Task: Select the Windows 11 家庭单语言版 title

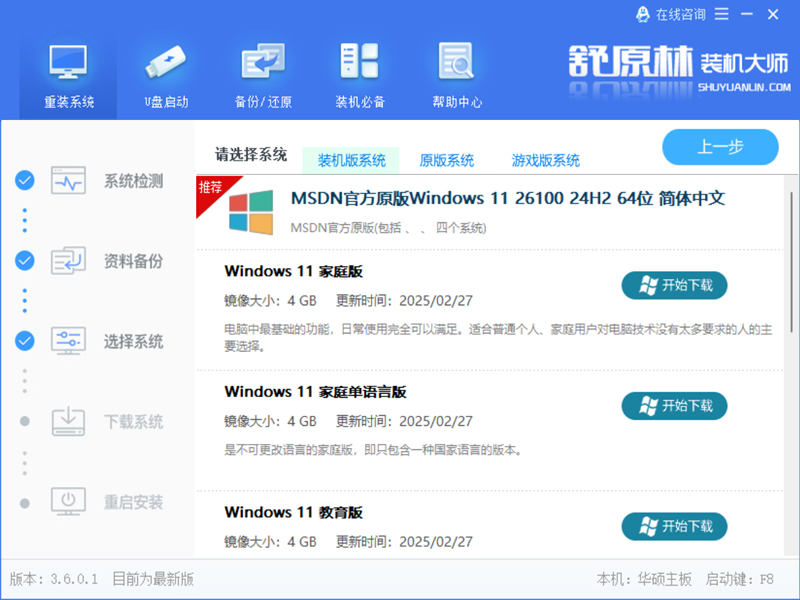Action: (x=315, y=392)
